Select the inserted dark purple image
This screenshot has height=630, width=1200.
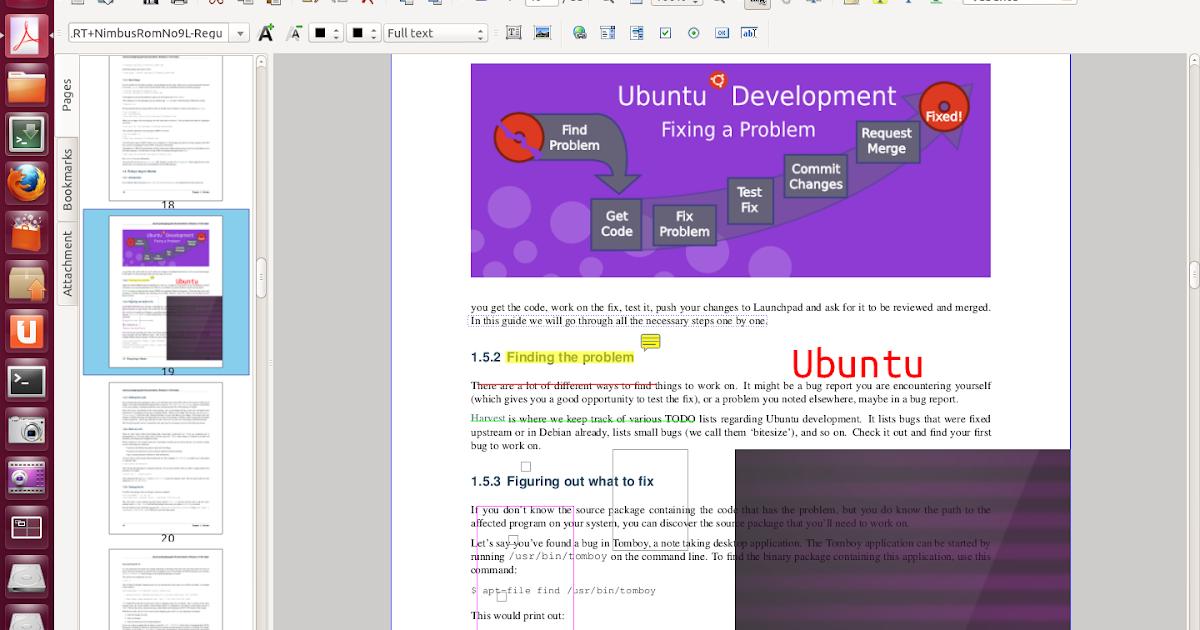[x=902, y=540]
